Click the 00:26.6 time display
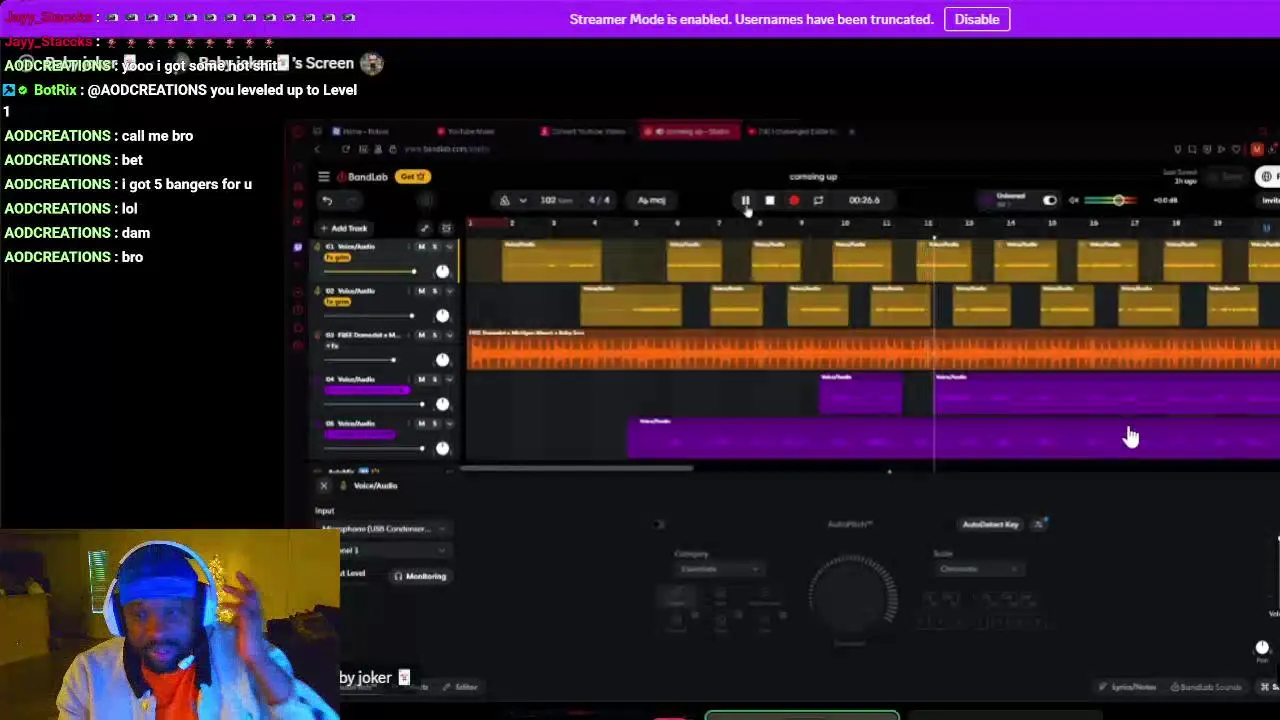The width and height of the screenshot is (1280, 720). (x=864, y=200)
